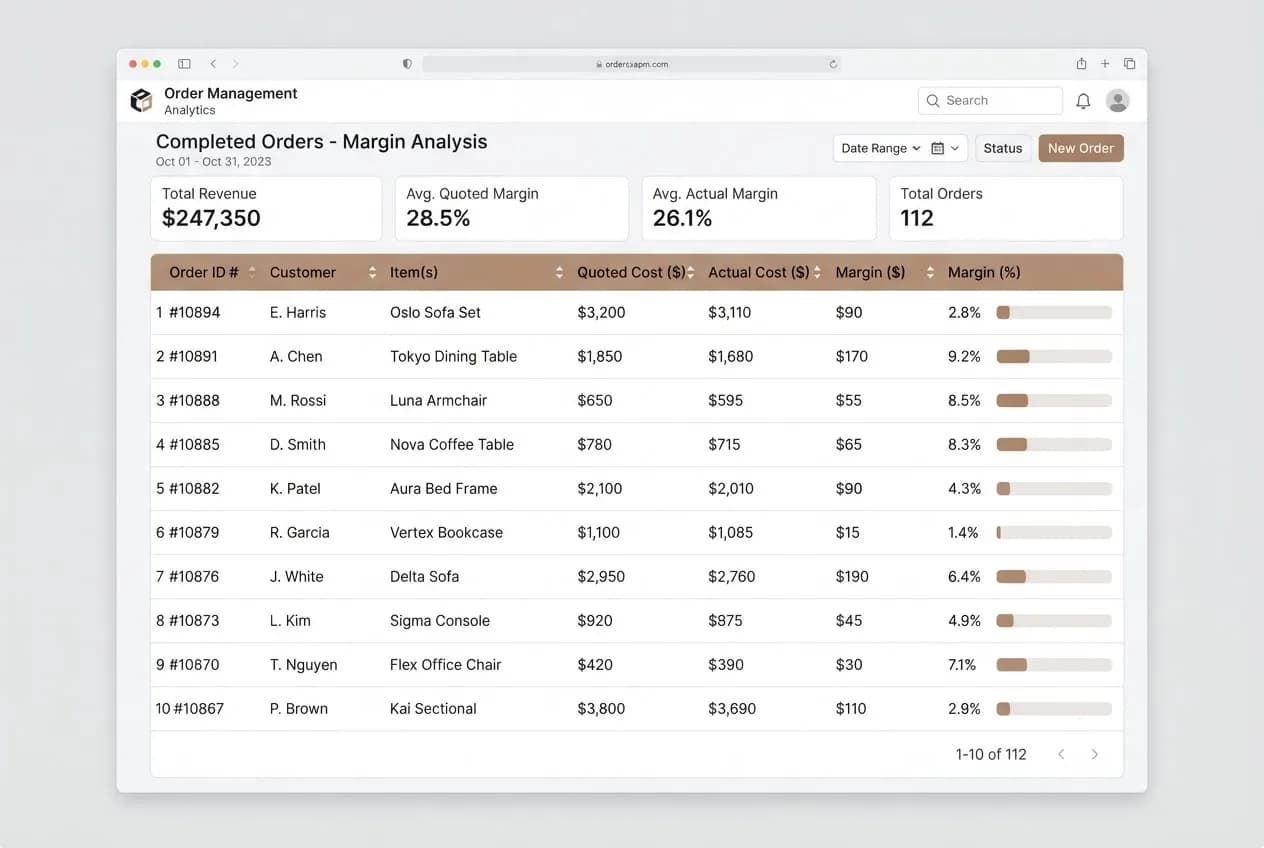Sort by Item(s) column
This screenshot has height=848, width=1264.
click(559, 272)
